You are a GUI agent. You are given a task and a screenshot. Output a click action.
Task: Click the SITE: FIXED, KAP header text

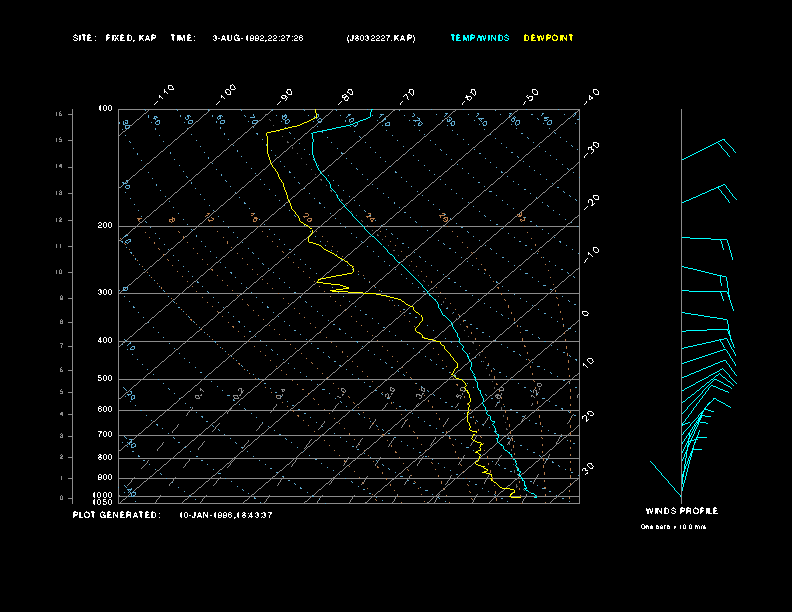coord(115,38)
